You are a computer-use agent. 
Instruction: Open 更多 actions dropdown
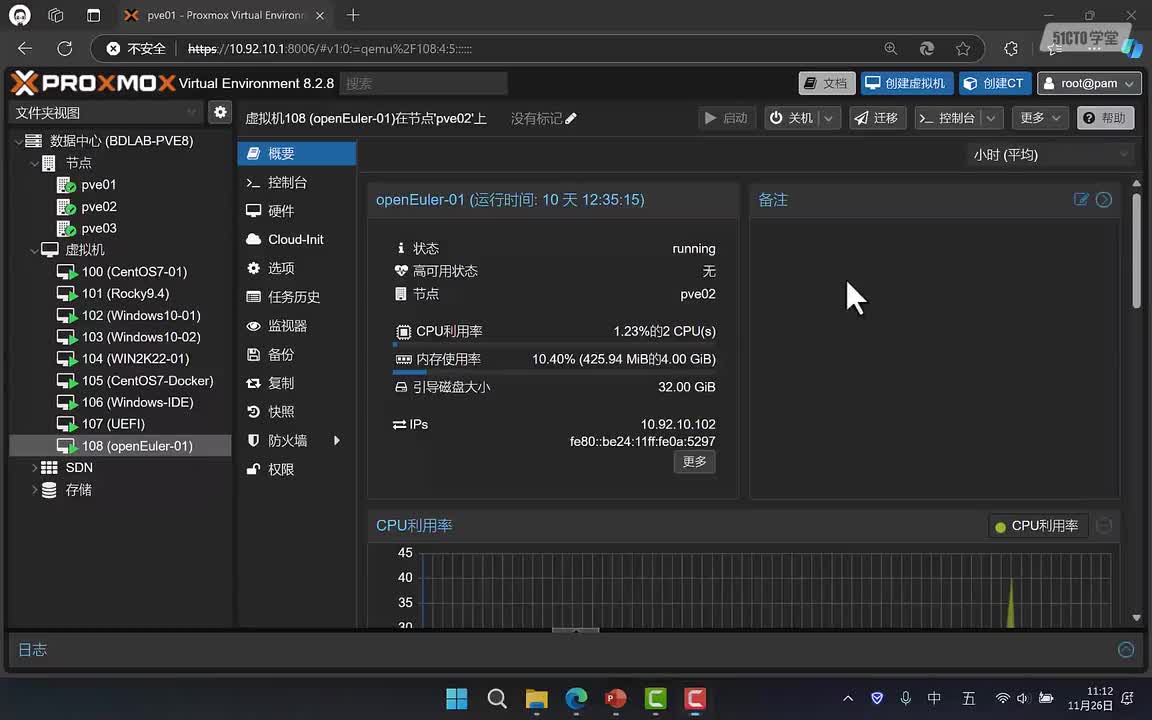point(1040,118)
